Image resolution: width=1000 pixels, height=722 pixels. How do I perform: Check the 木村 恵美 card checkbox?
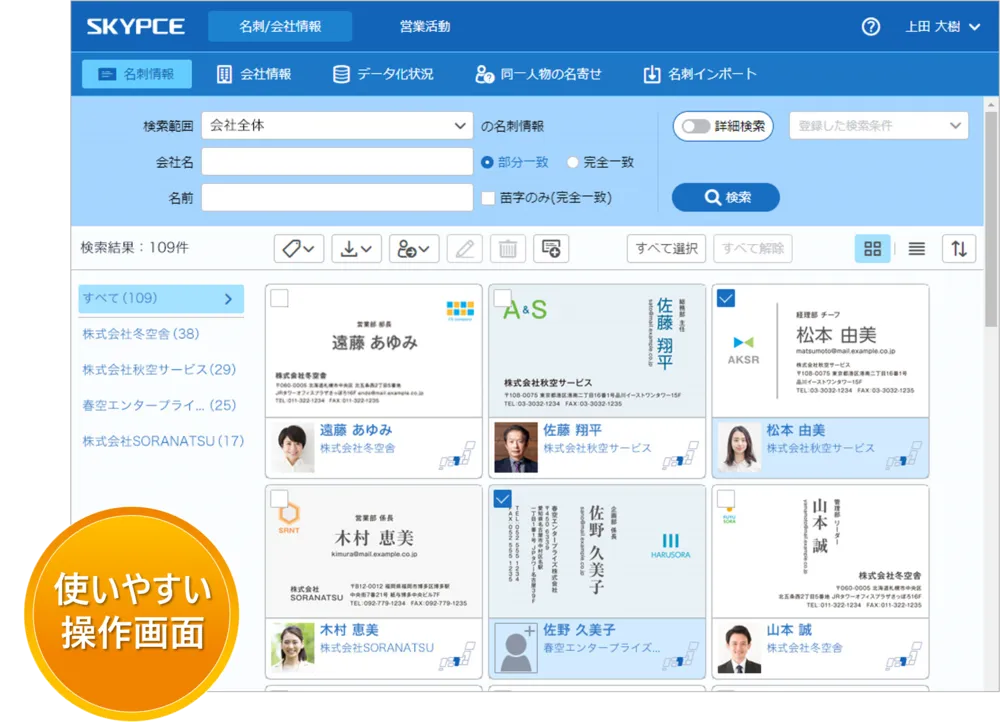[279, 498]
